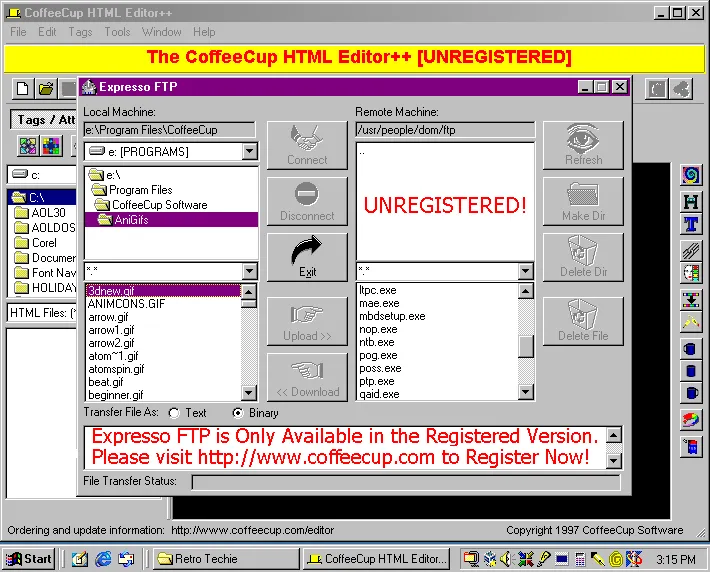
Task: Select the AniGifs folder in local tree
Action: click(x=171, y=220)
